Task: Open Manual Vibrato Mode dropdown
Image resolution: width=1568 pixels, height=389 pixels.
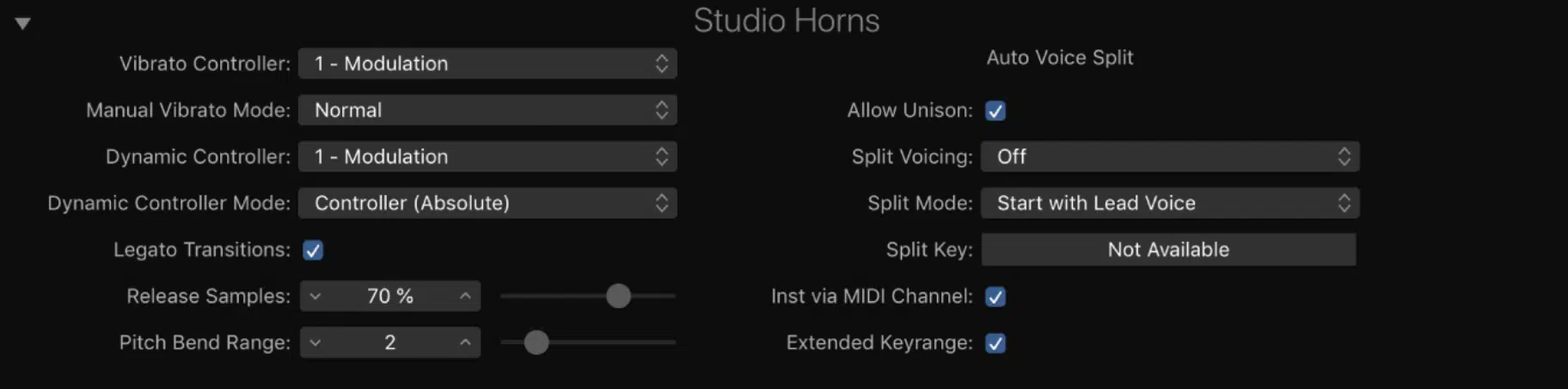Action: [x=487, y=110]
